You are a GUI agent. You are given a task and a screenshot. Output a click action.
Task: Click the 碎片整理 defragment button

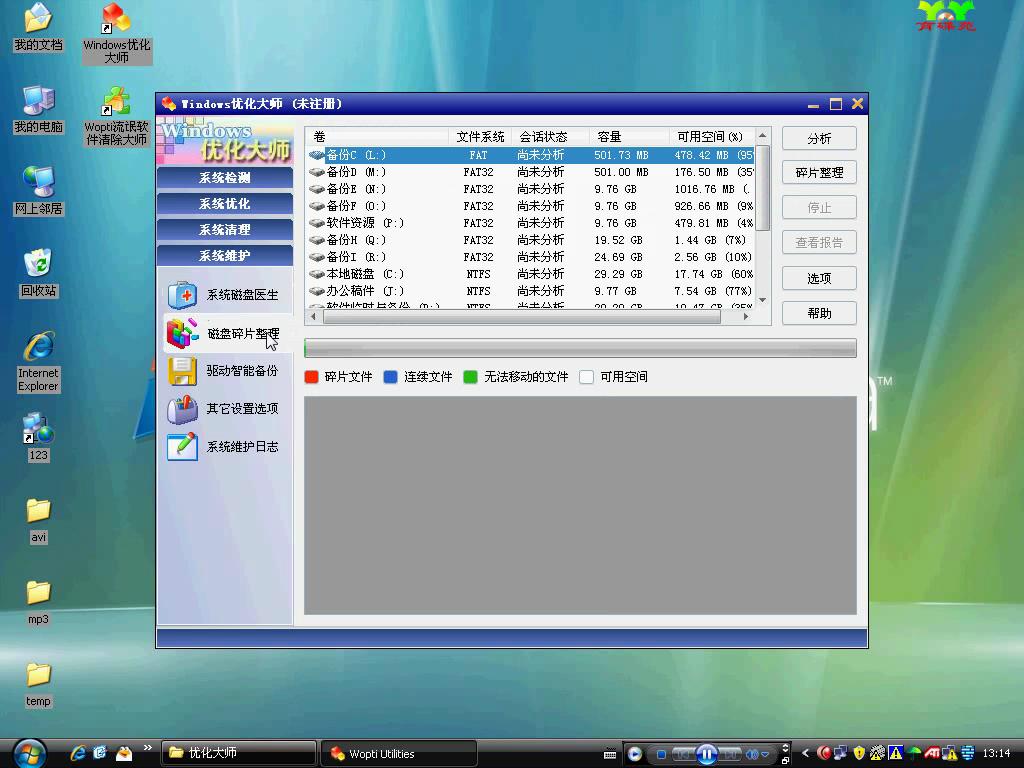click(x=819, y=173)
